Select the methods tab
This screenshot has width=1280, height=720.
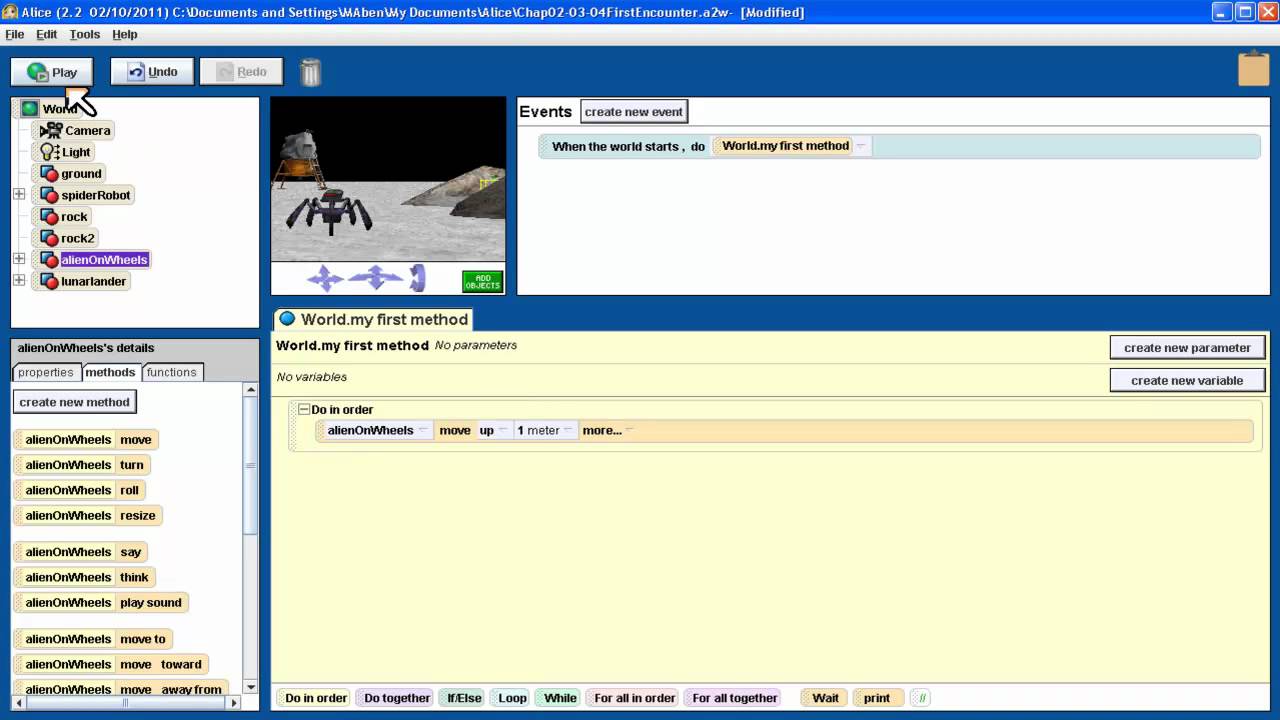(x=110, y=372)
